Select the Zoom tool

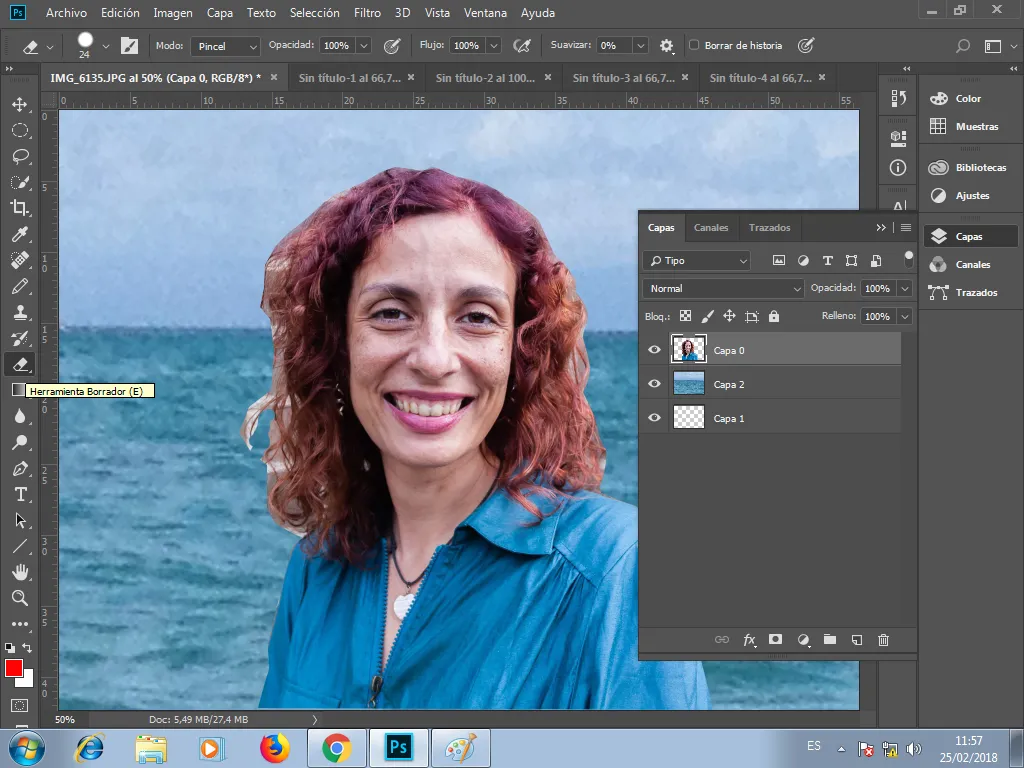click(x=20, y=598)
